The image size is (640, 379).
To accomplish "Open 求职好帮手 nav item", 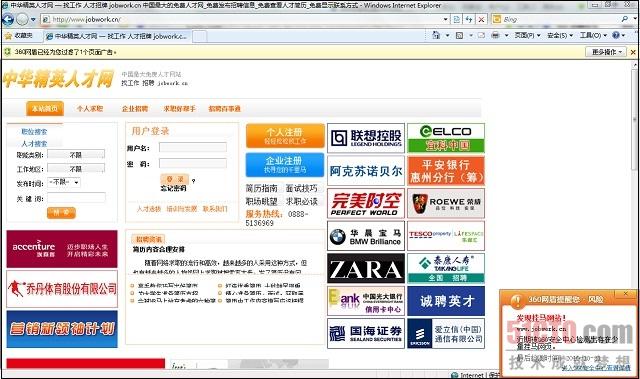I will click(x=179, y=109).
